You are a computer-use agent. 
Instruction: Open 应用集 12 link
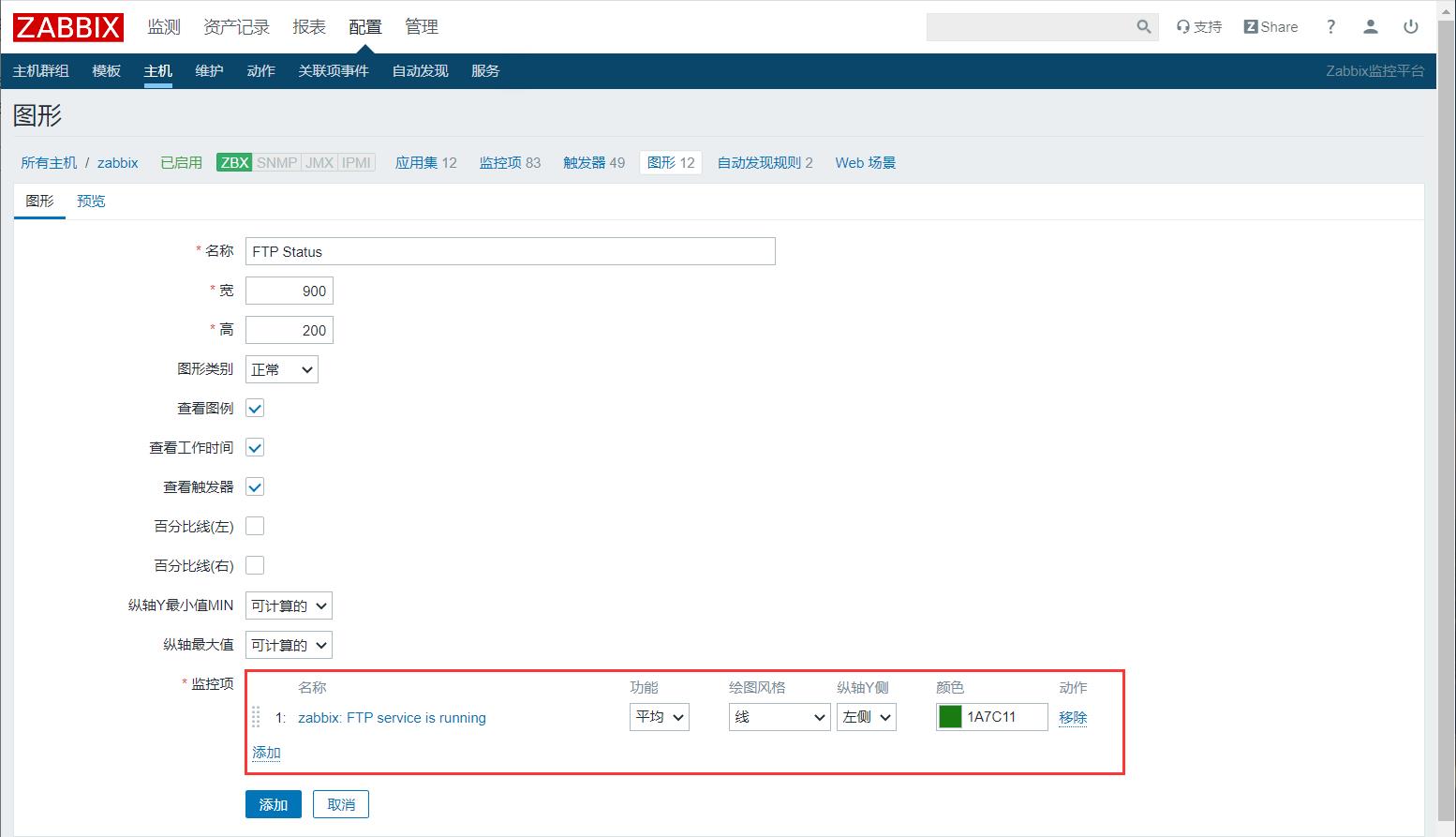[x=426, y=163]
